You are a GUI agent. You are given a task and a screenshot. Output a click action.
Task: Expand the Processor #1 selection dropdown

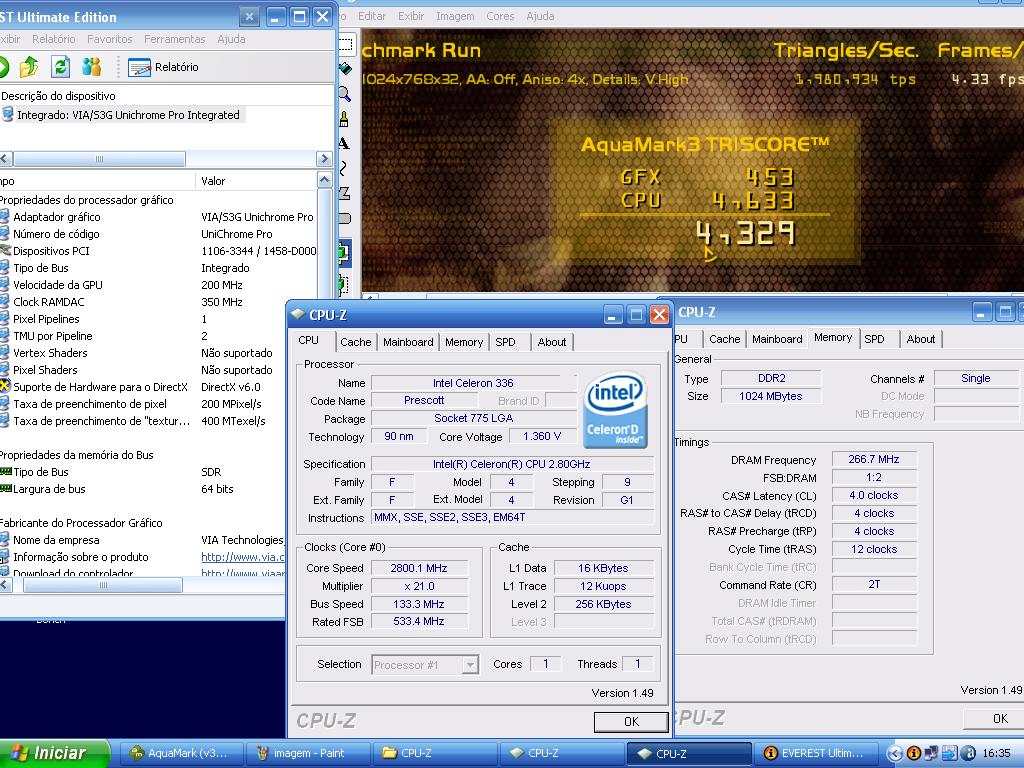point(470,665)
